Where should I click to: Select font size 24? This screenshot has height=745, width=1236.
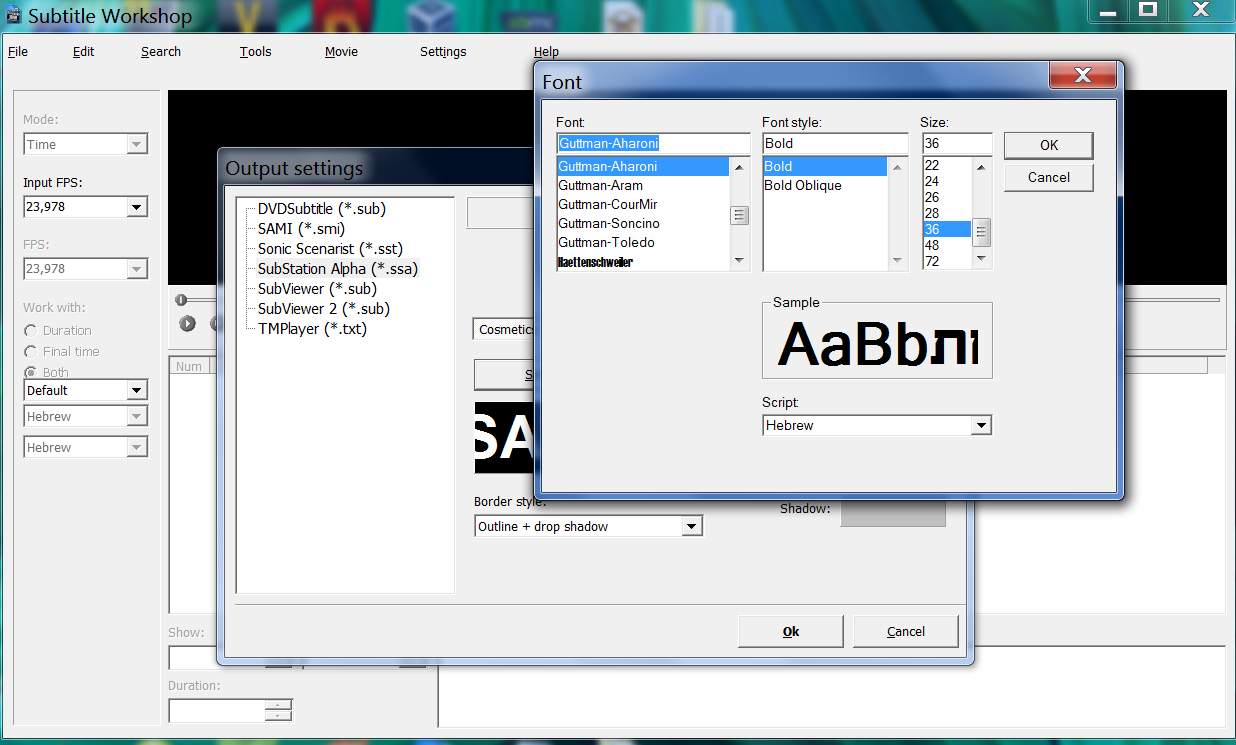(x=947, y=181)
